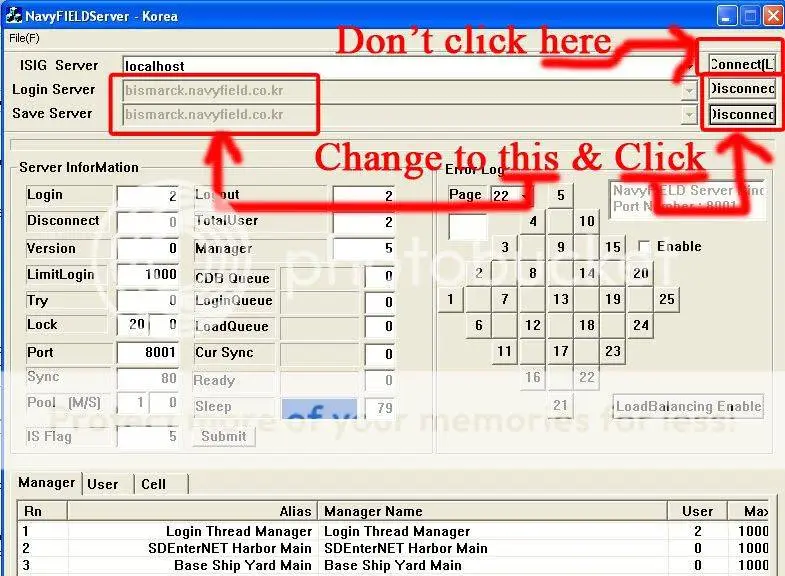
Task: Switch to the Manager tab
Action: point(47,482)
